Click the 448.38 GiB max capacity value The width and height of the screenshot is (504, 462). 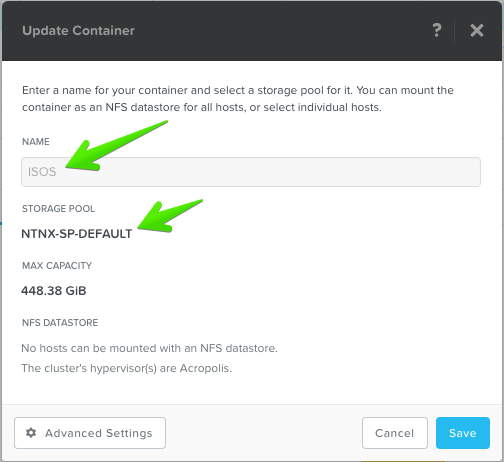click(x=54, y=291)
